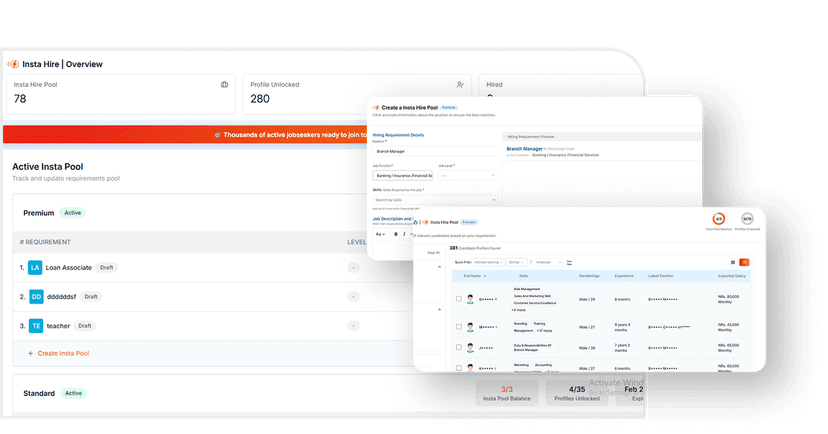Image resolution: width=828 pixels, height=434 pixels.
Task: Click the 3/3 Insta Pool Balance box
Action: point(507,393)
